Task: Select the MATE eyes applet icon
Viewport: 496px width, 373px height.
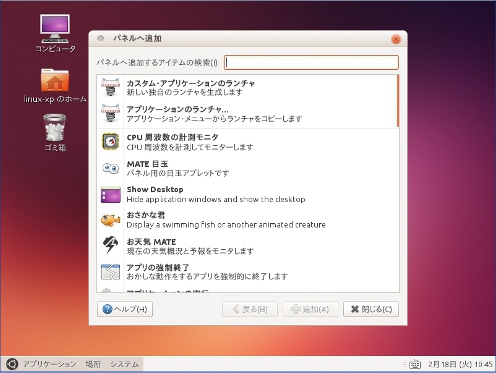Action: click(x=110, y=168)
